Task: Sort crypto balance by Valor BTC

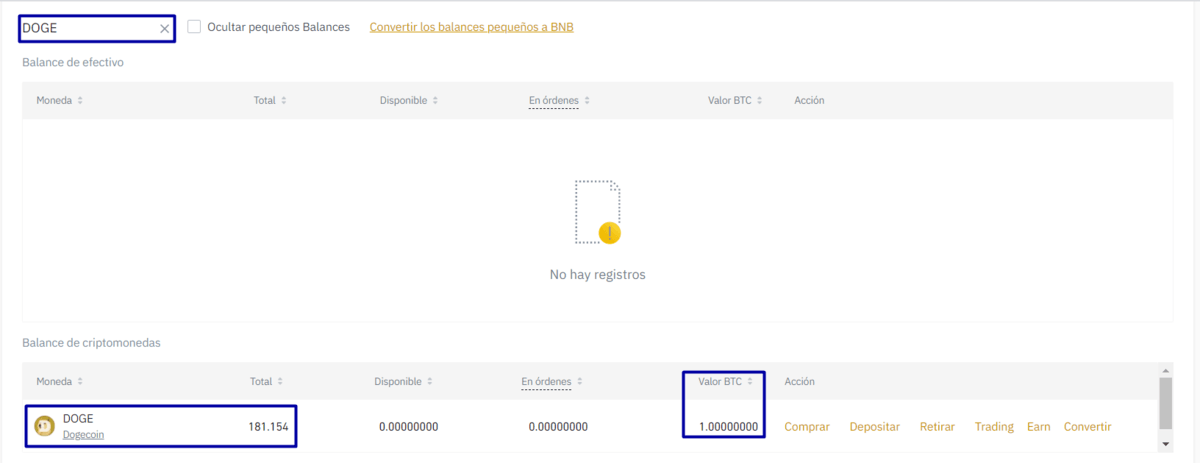Action: pos(725,382)
